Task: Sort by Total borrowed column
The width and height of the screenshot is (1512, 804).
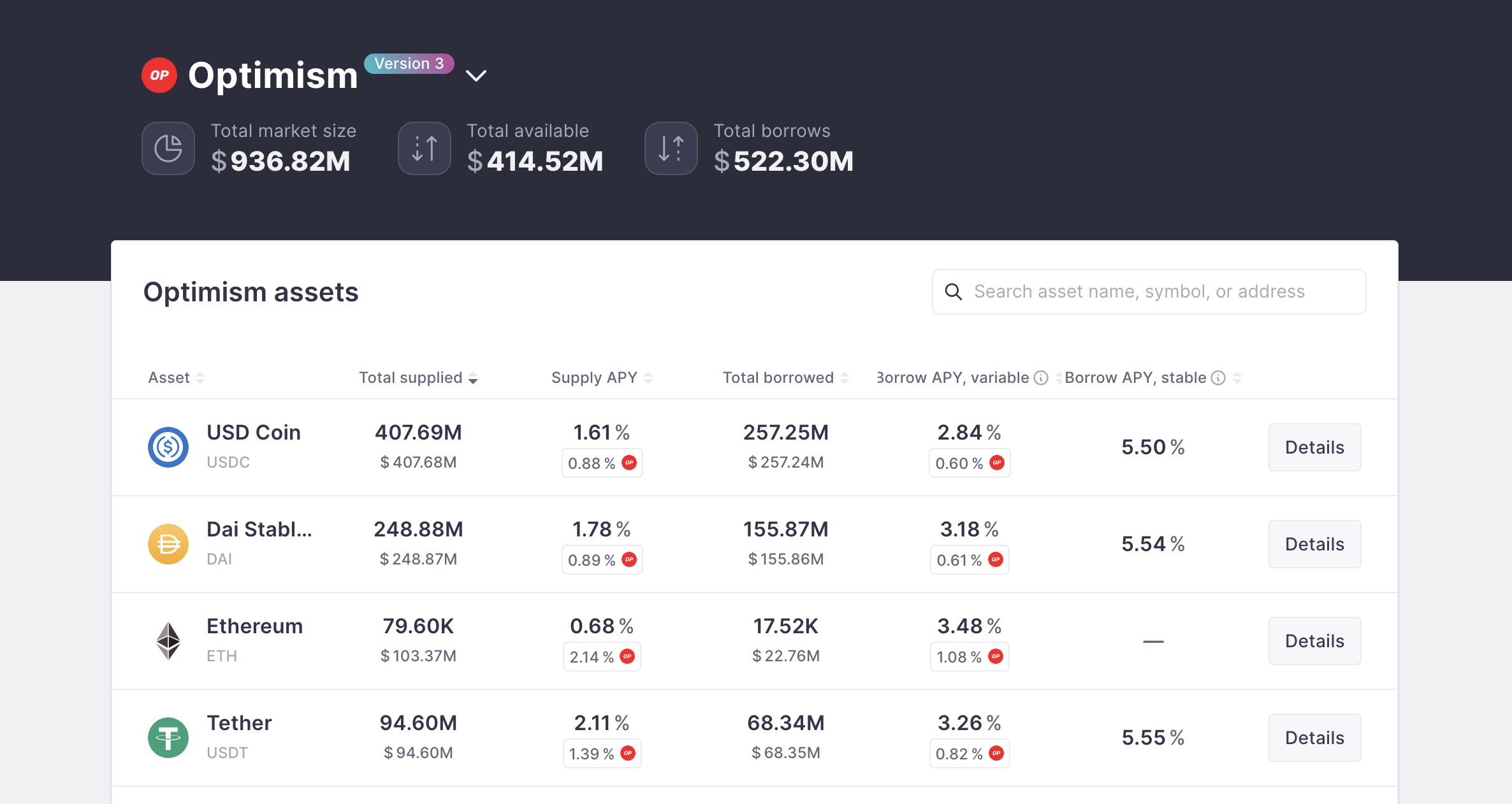Action: (785, 378)
